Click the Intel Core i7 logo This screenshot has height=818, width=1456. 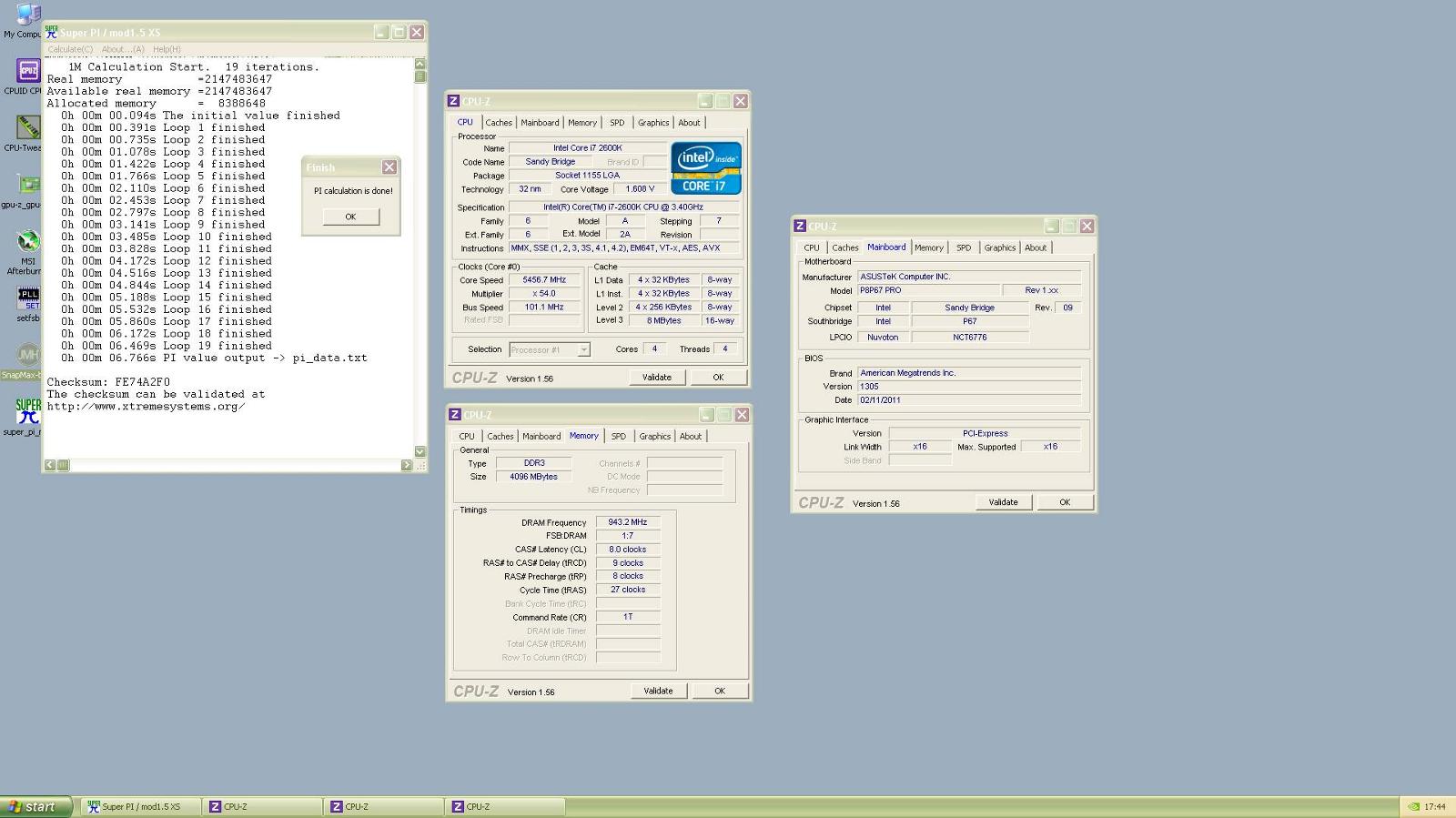(706, 167)
